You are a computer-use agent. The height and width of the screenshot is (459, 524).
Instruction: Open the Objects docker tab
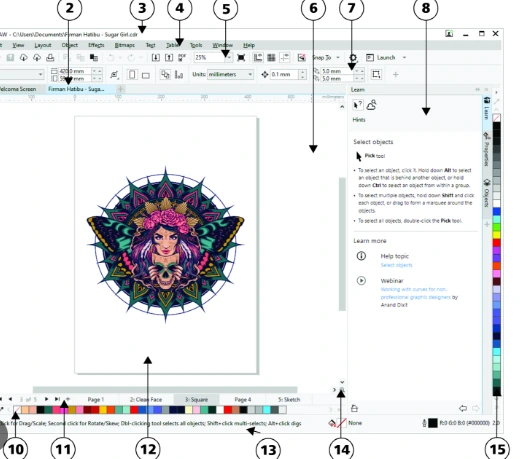click(x=487, y=193)
